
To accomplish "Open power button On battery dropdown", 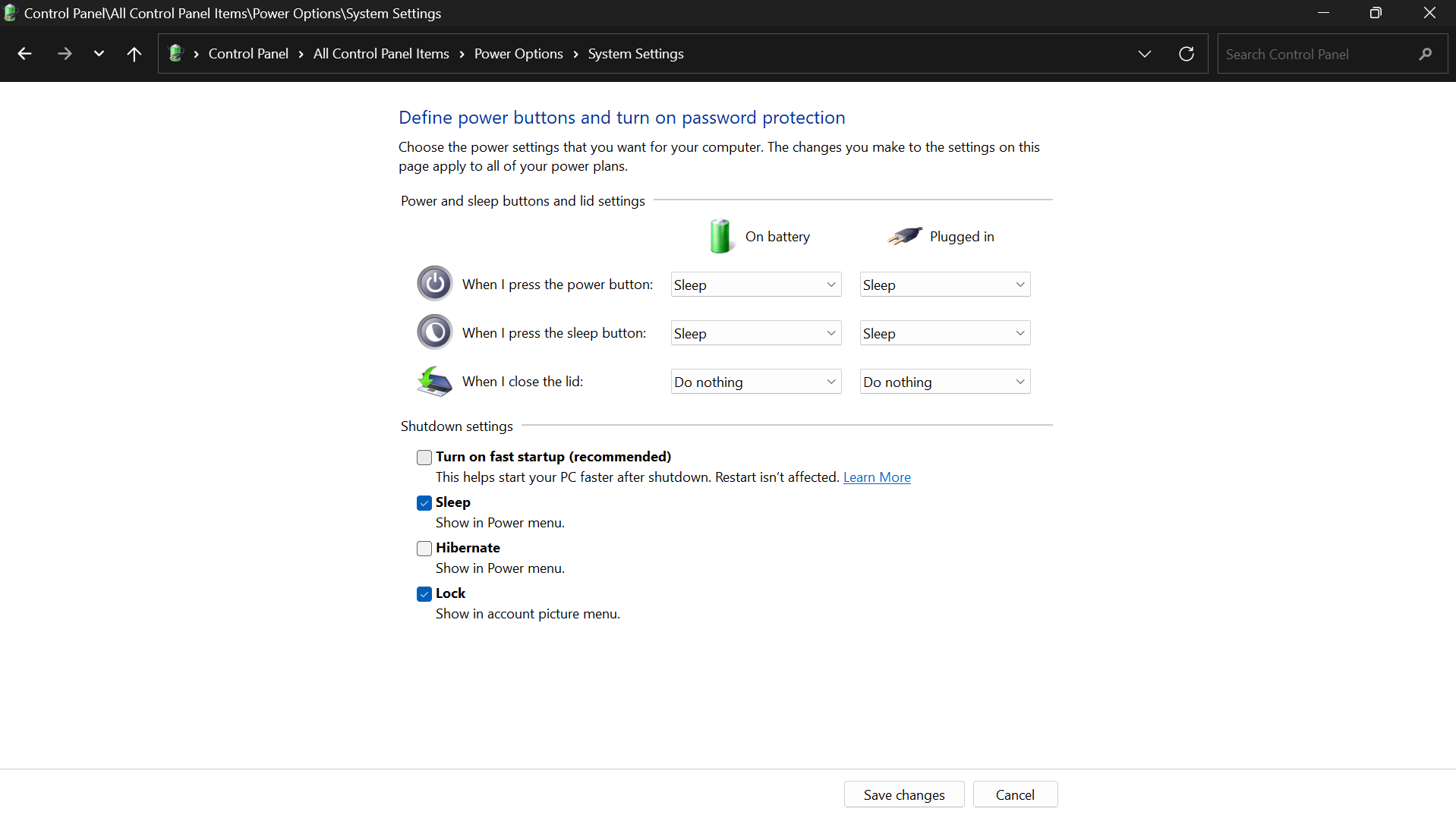I will coord(756,285).
